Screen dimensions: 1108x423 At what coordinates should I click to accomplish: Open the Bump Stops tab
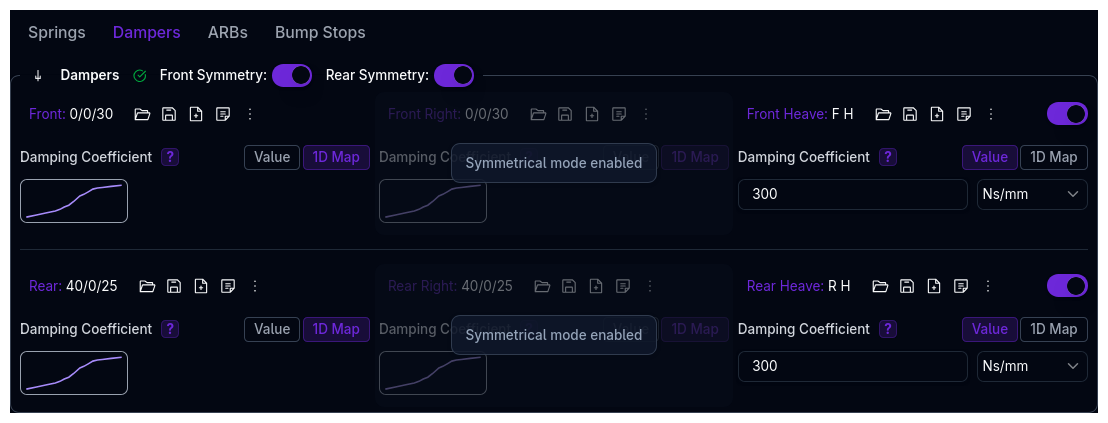tap(320, 32)
